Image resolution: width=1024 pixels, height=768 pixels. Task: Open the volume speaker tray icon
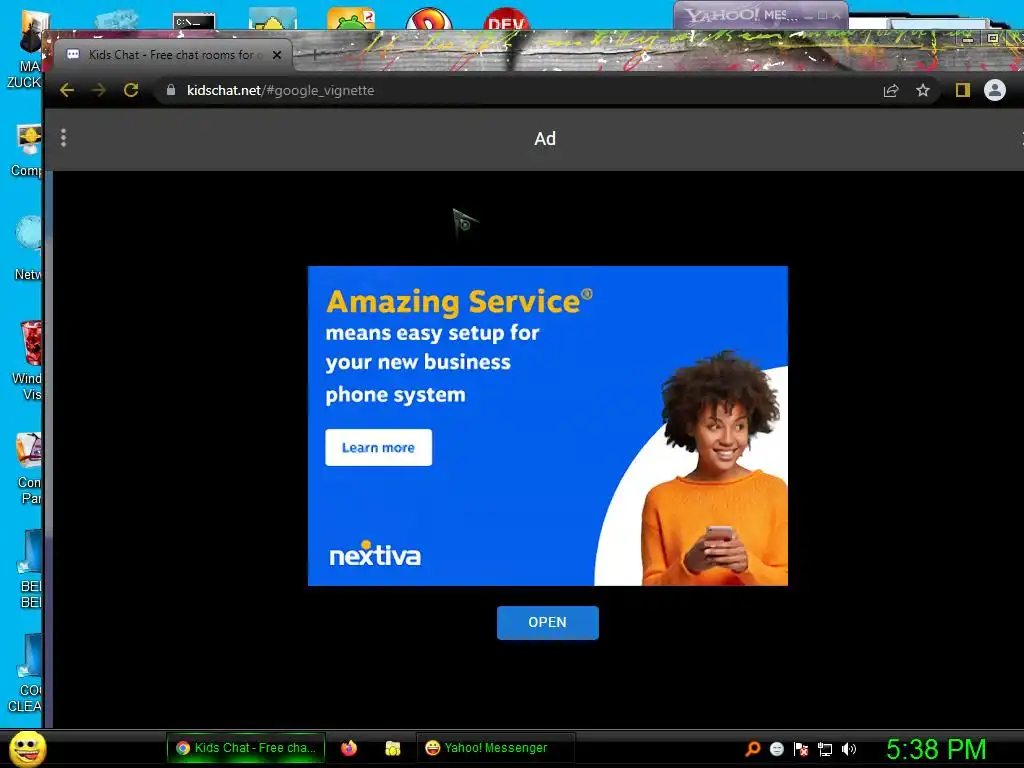coord(848,748)
